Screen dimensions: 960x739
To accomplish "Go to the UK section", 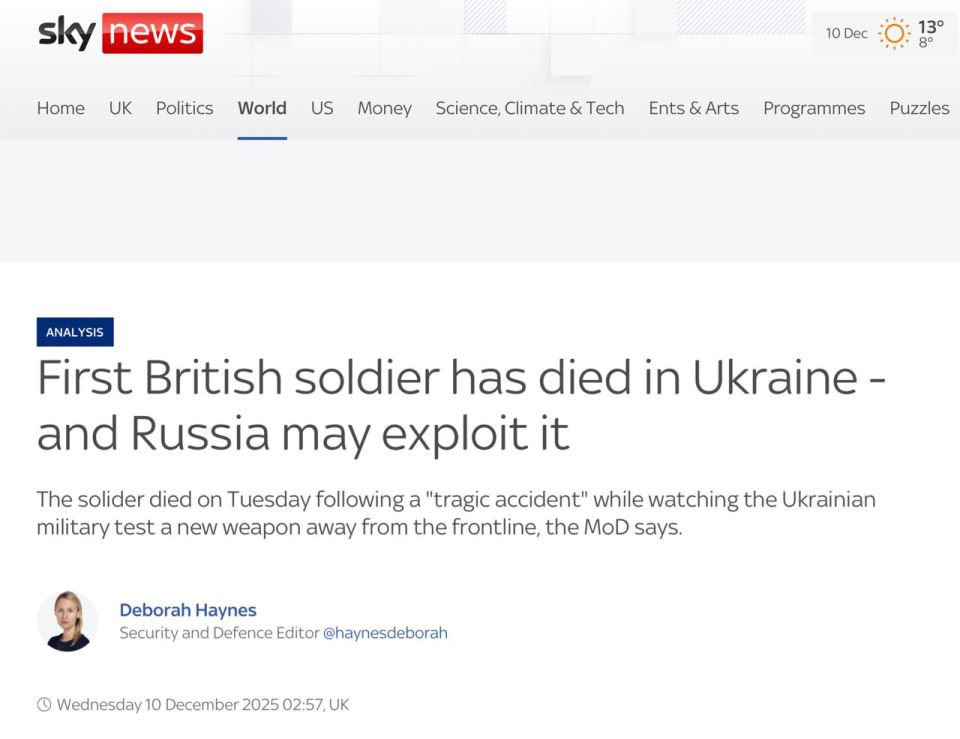I will 120,108.
